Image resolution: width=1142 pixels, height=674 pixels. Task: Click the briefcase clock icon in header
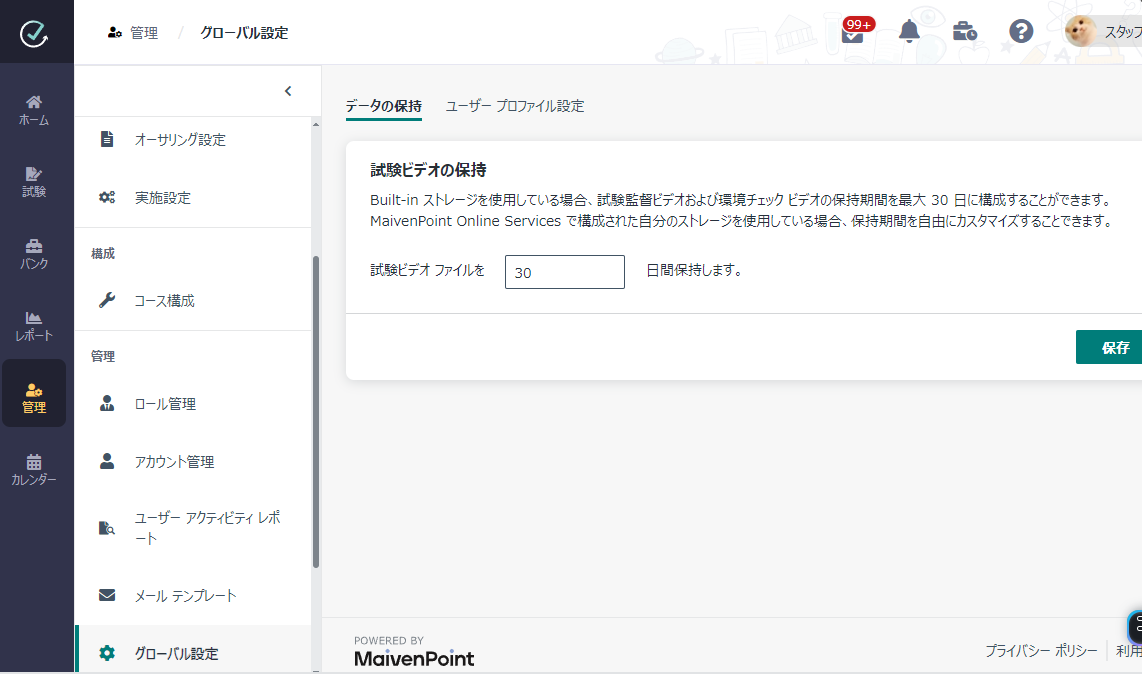965,32
